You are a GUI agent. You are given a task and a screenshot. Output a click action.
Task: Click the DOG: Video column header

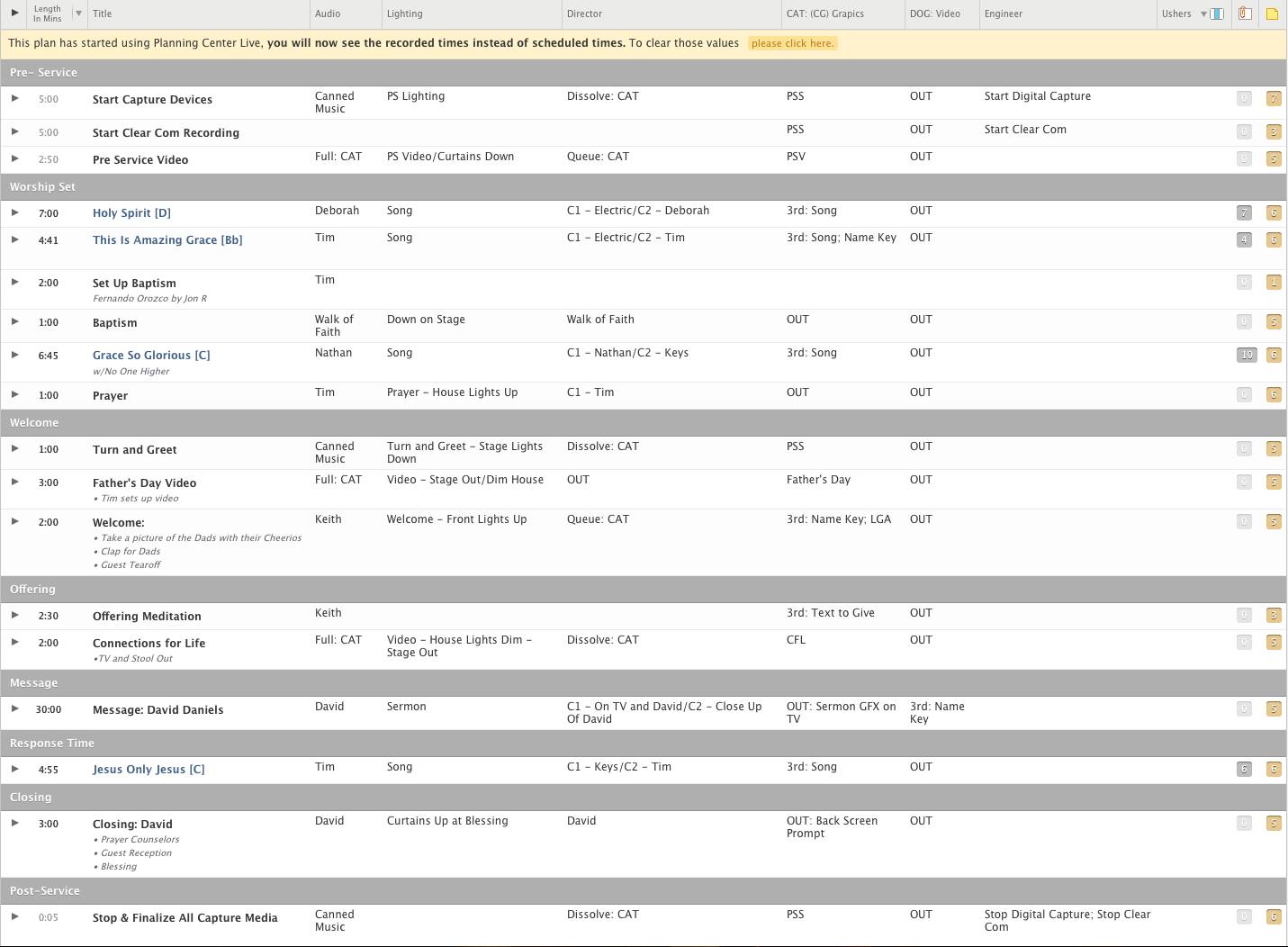935,14
